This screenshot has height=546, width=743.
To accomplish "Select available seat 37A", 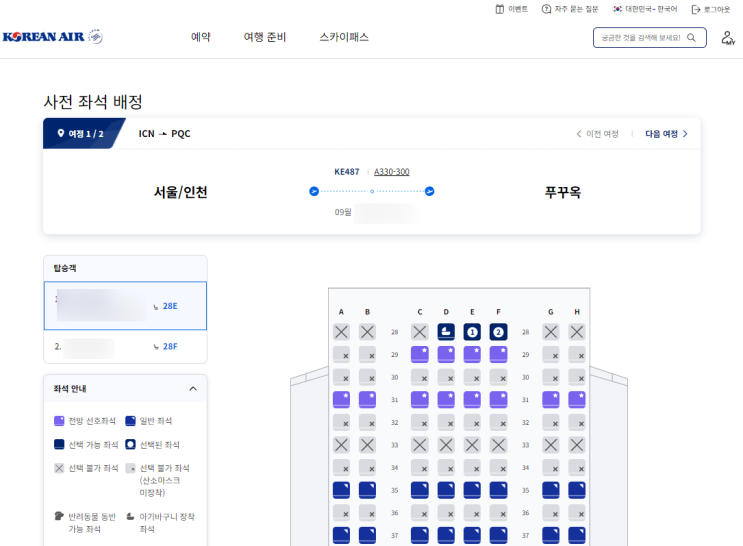I will [x=341, y=535].
